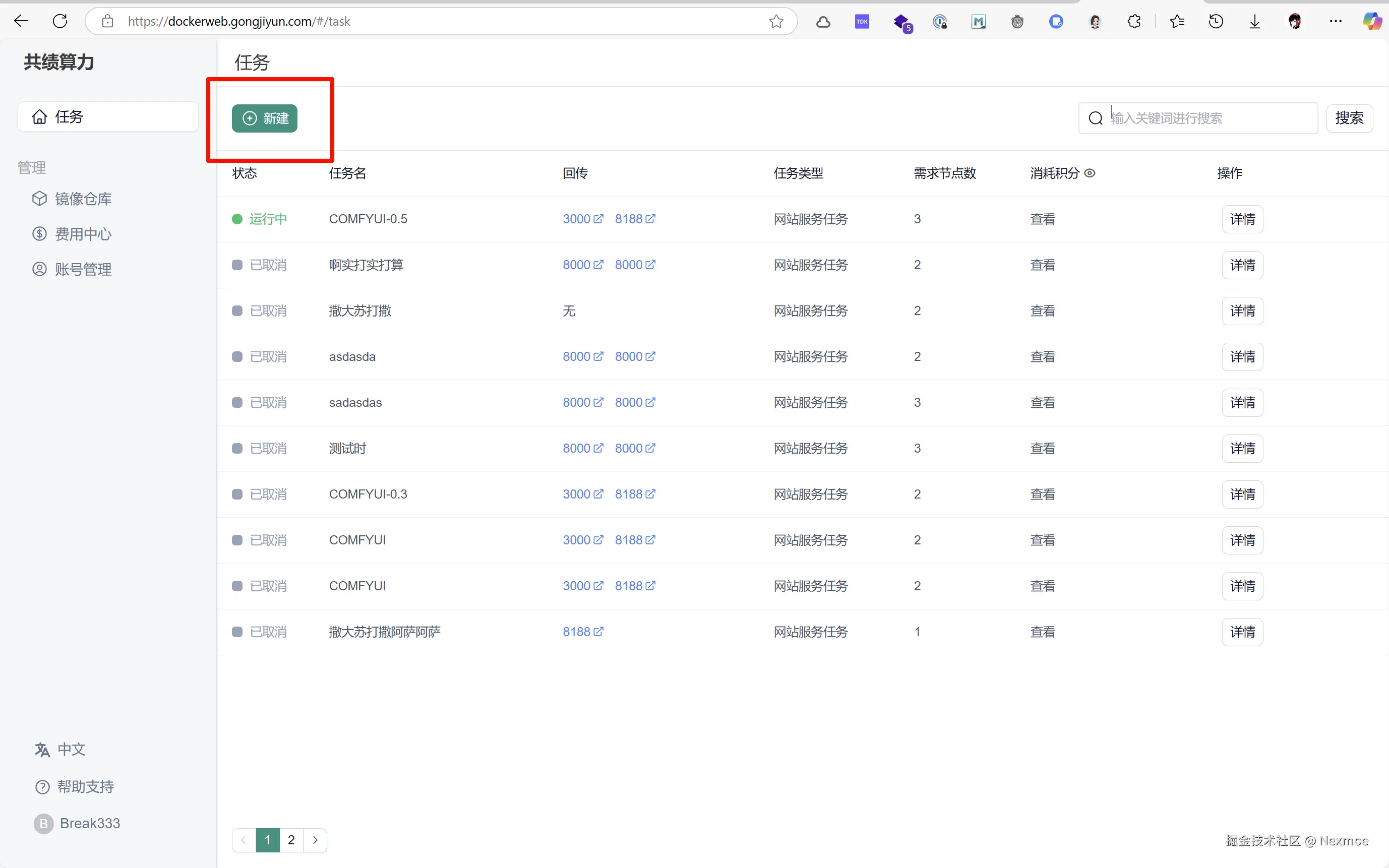Click the eye icon beside 消耗积分
The width and height of the screenshot is (1389, 868).
point(1089,173)
